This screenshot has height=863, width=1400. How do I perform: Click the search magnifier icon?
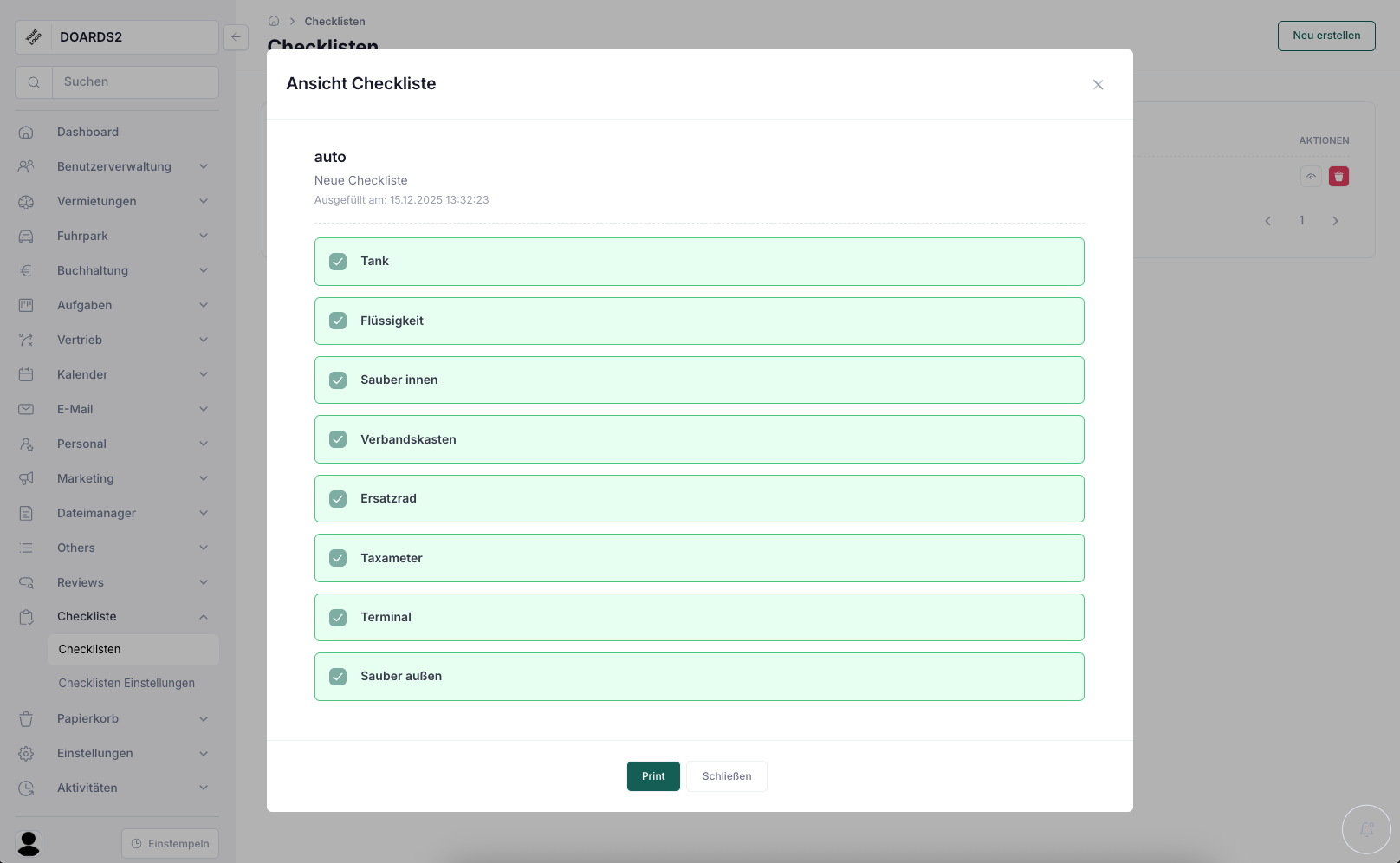coord(34,81)
